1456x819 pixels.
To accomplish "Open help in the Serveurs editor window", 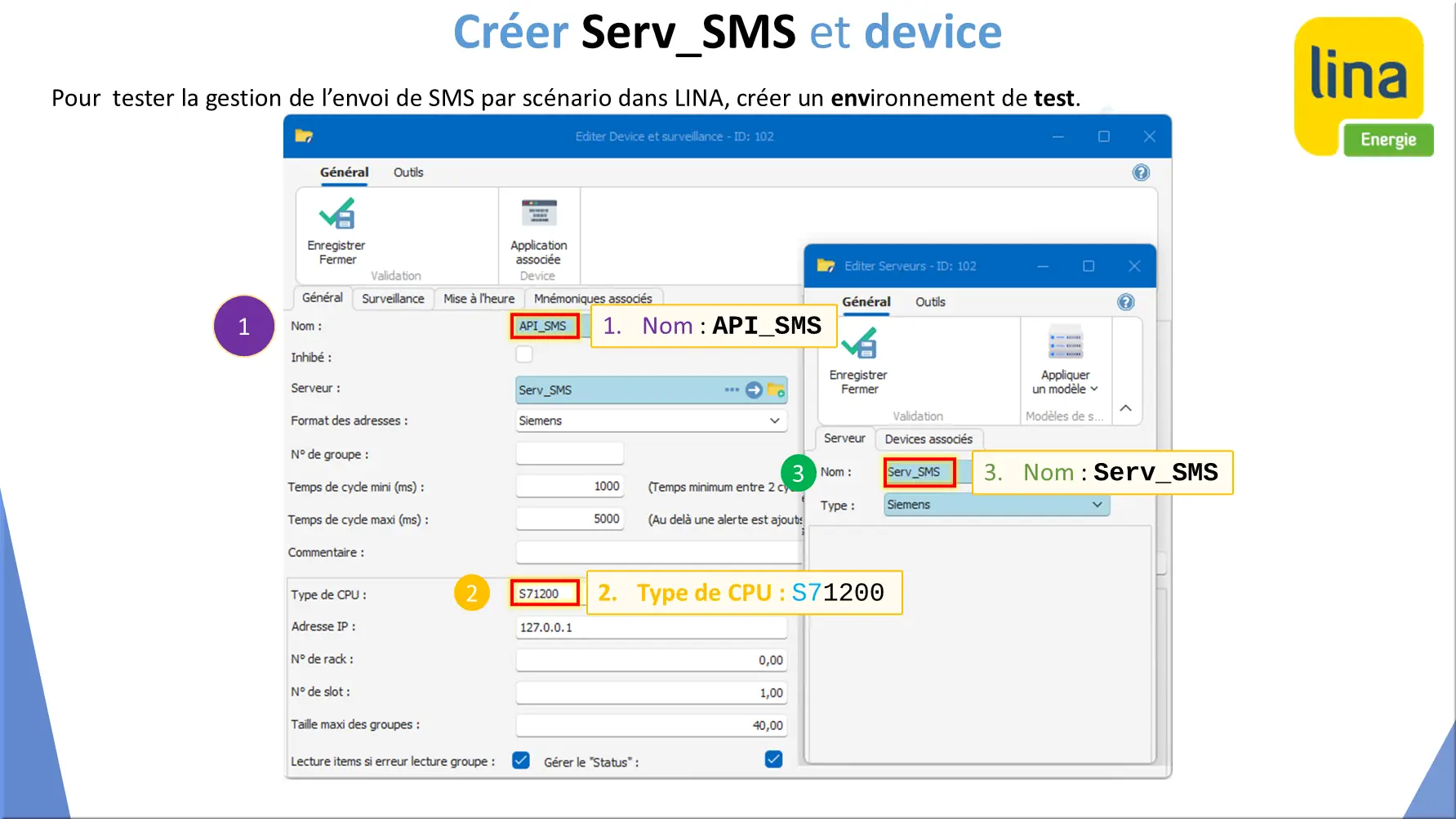I will (x=1125, y=302).
